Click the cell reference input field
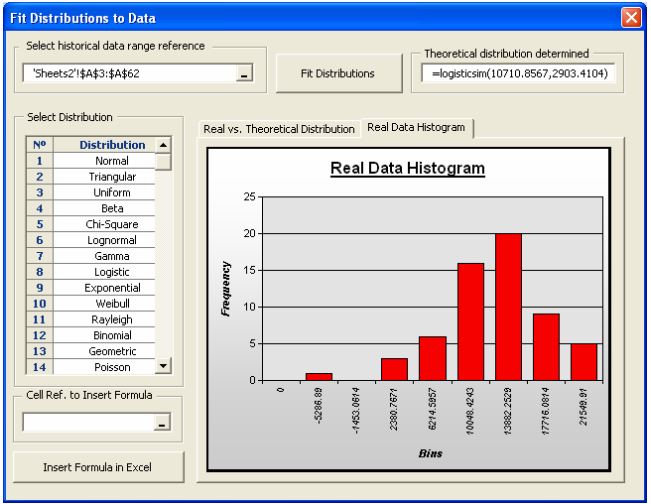 click(x=88, y=423)
